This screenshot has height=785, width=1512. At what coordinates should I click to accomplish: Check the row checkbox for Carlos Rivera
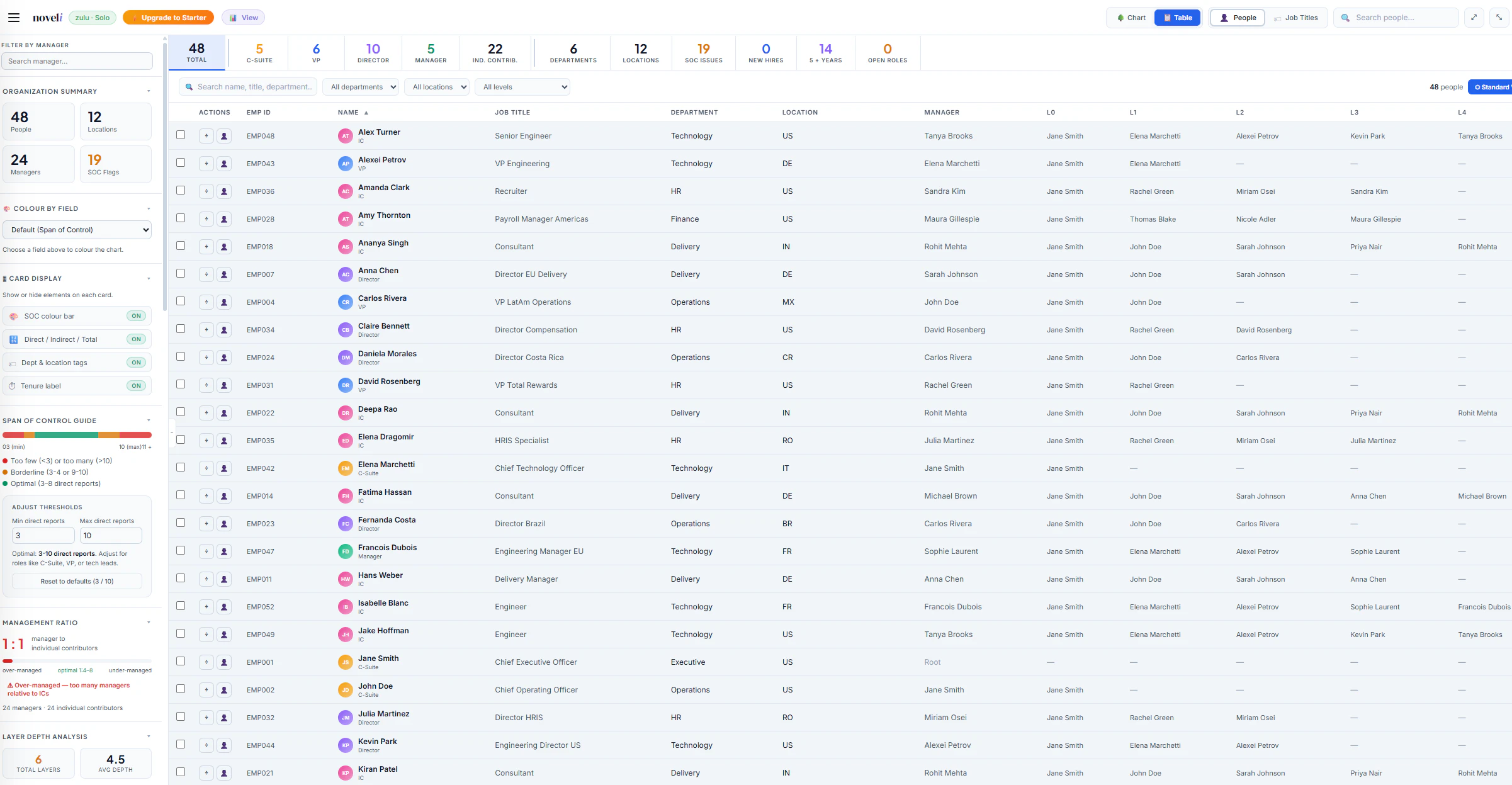[x=181, y=301]
